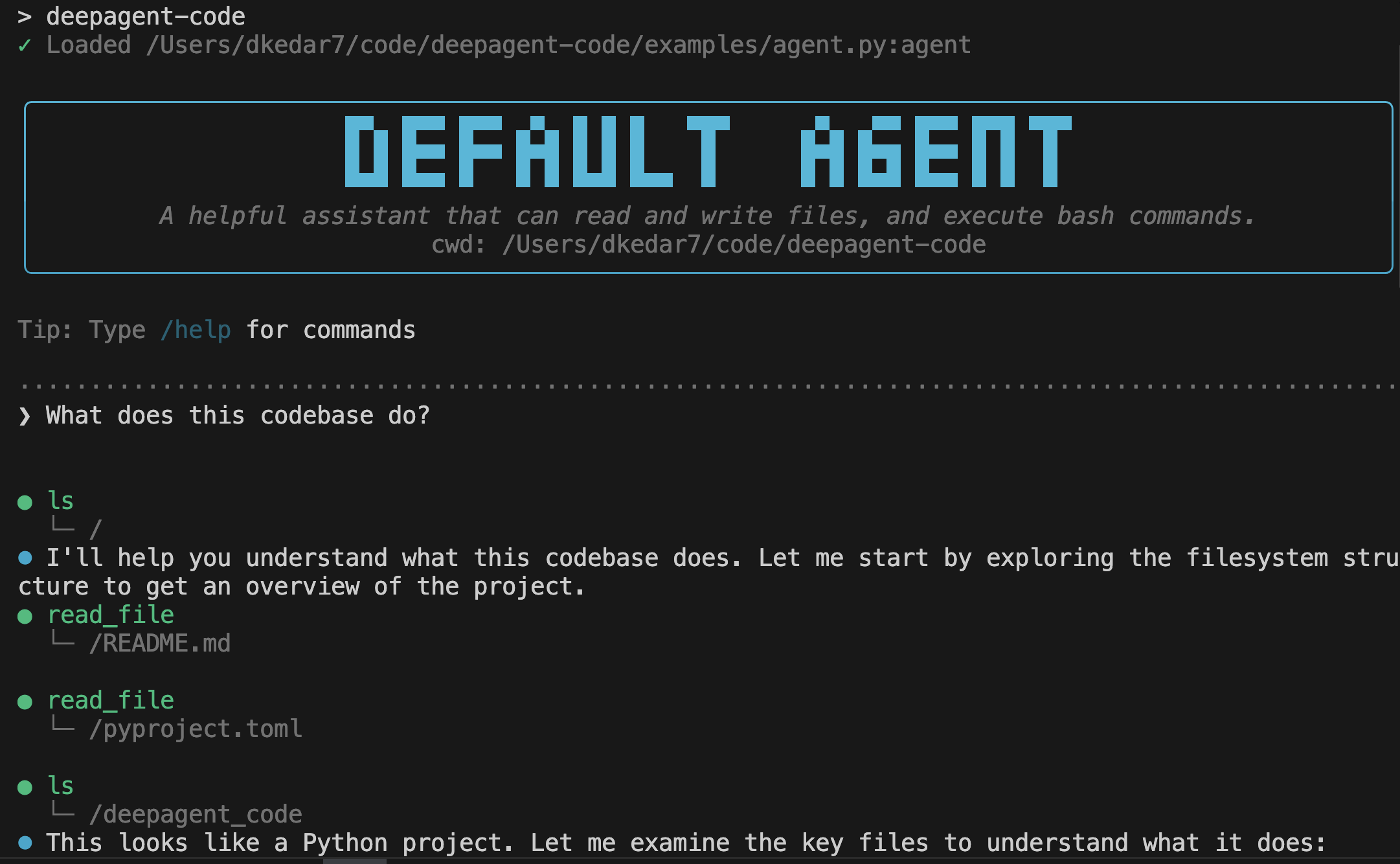
Task: Click the horizontal scrollbar at bottom
Action: point(354,861)
